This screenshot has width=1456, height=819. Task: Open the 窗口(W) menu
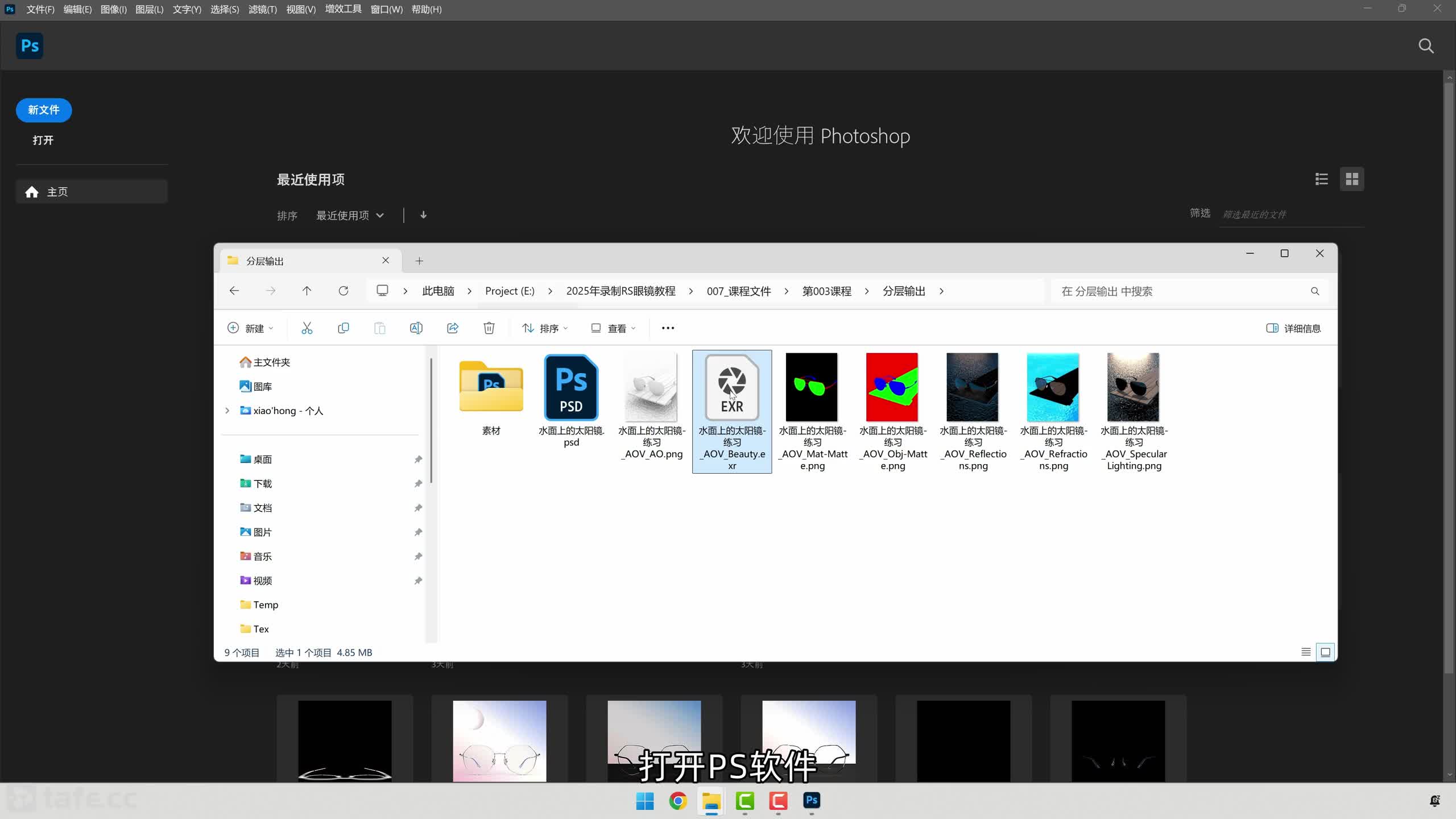tap(387, 10)
